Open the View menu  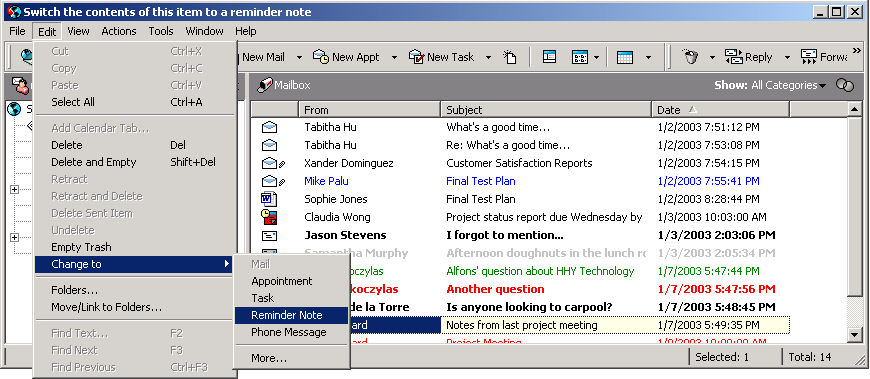coord(78,31)
